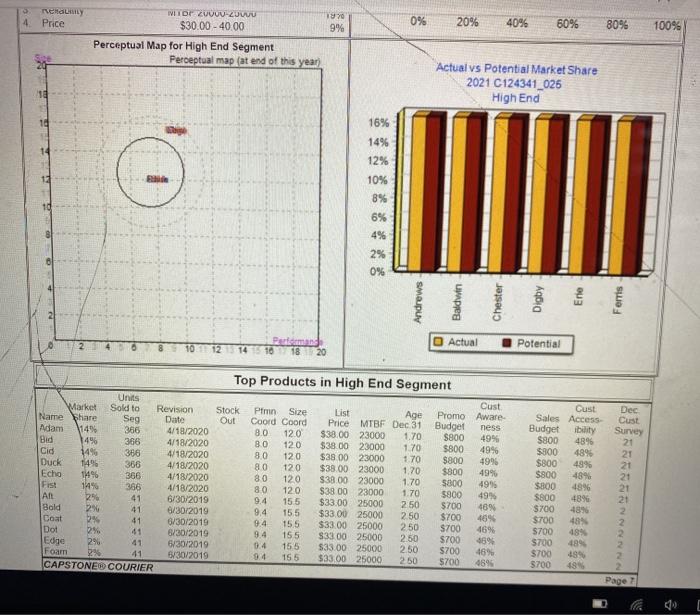Click the 16% label on the chart's vertical axis
The height and width of the screenshot is (615, 700).
click(x=378, y=122)
